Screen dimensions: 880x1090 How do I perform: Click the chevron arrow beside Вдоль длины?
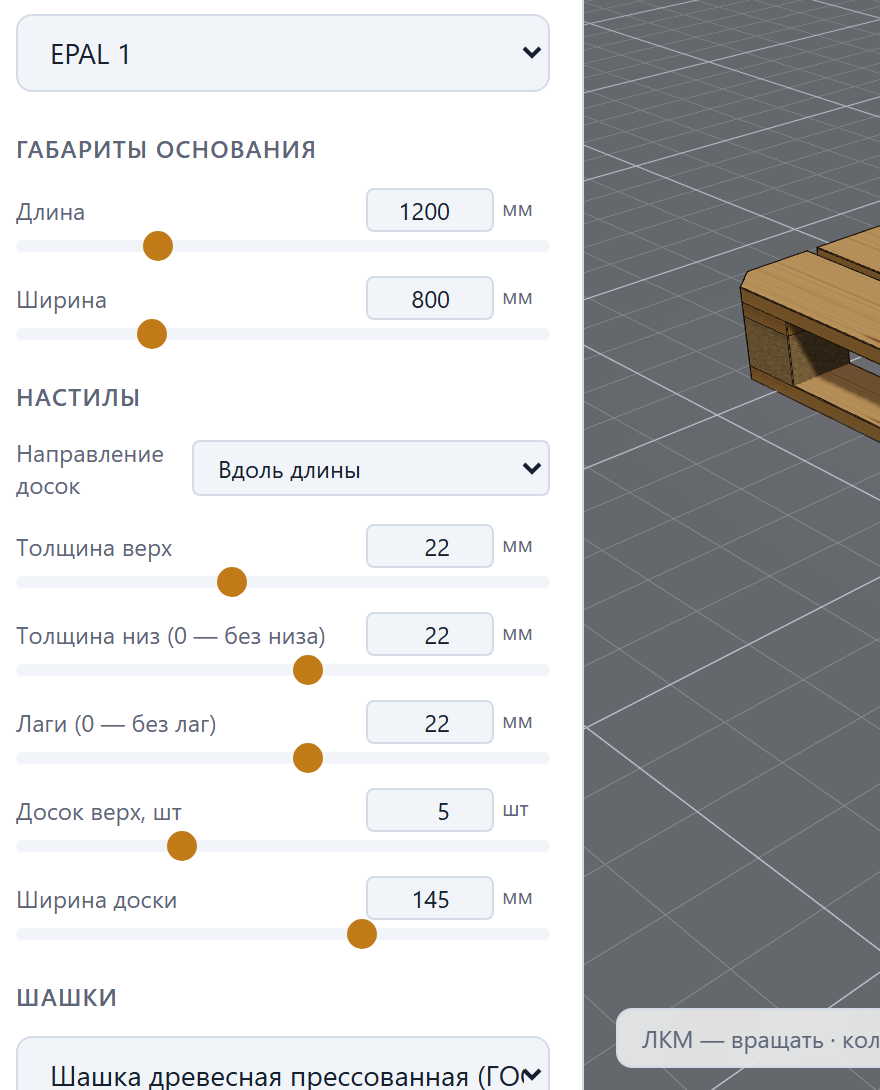point(532,469)
